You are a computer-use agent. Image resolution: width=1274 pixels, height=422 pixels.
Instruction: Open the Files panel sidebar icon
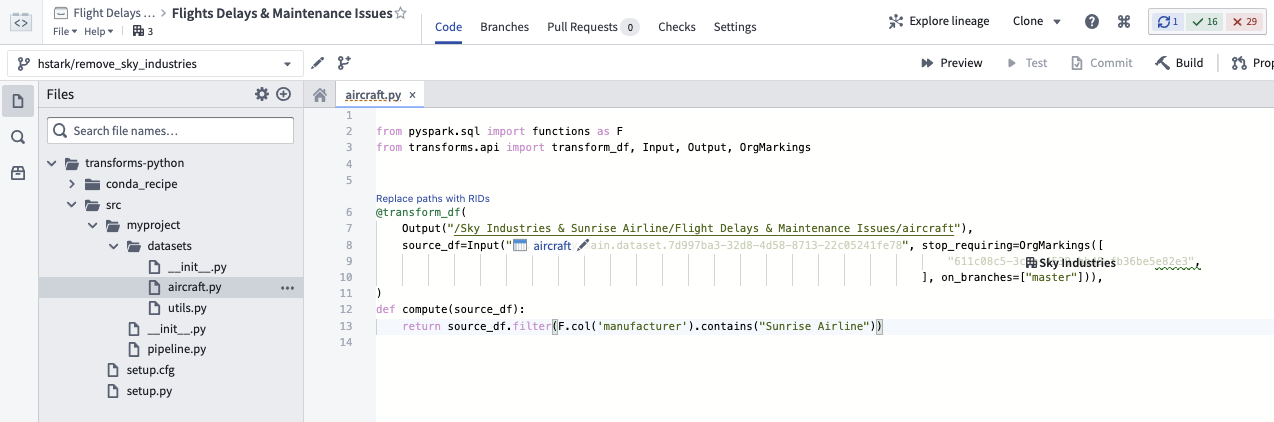point(17,101)
